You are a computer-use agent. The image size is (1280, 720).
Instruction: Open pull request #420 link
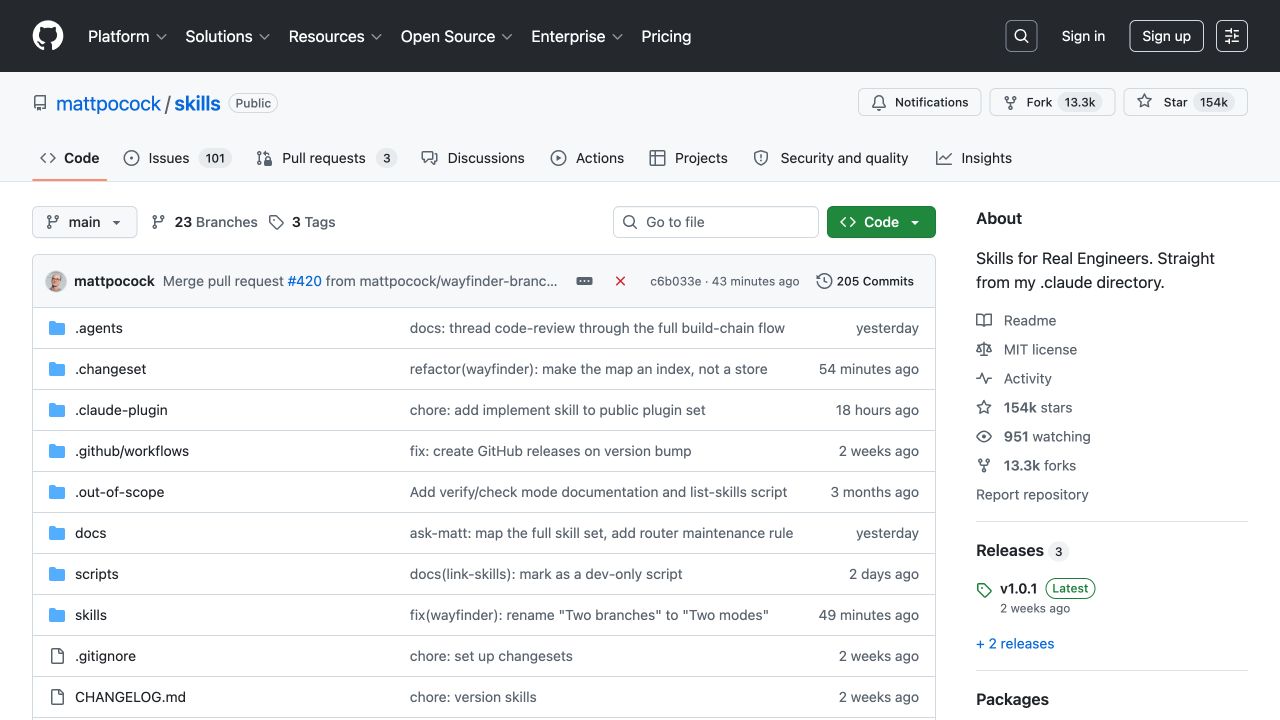coord(305,281)
